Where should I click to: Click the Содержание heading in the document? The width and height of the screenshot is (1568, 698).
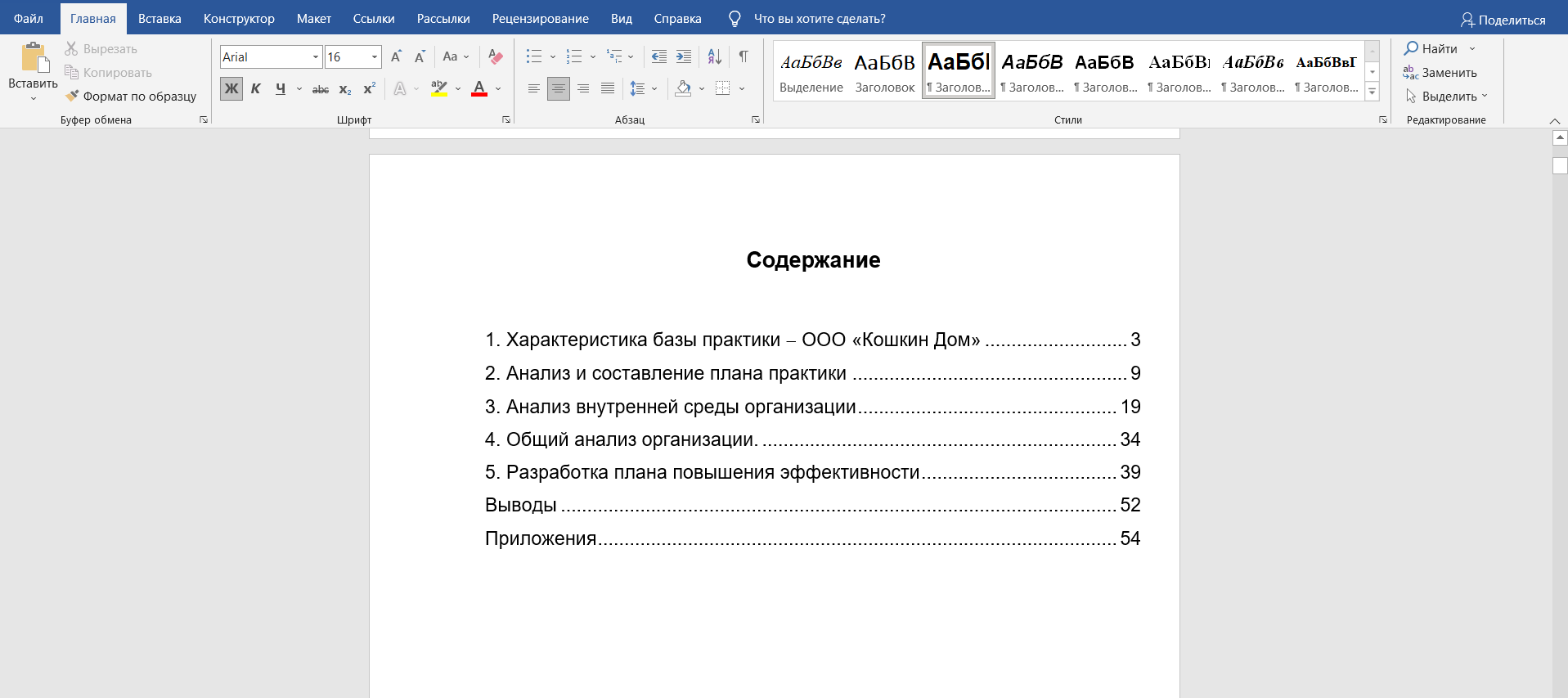[813, 260]
